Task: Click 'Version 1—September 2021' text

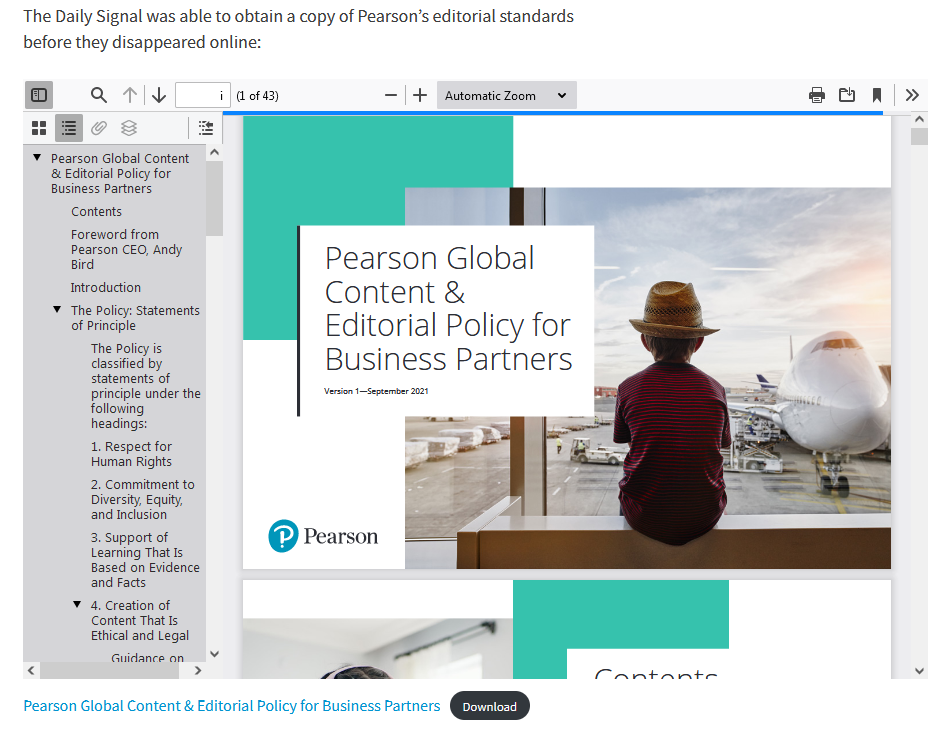Action: [x=376, y=391]
